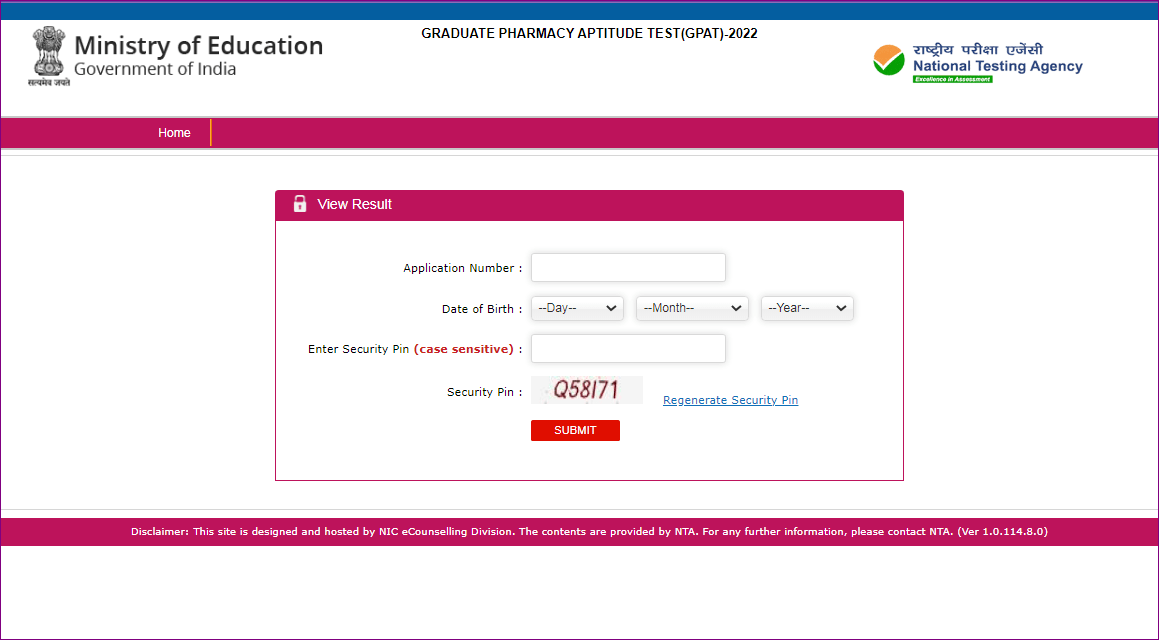Click the Q58I71 security pin image

point(587,390)
